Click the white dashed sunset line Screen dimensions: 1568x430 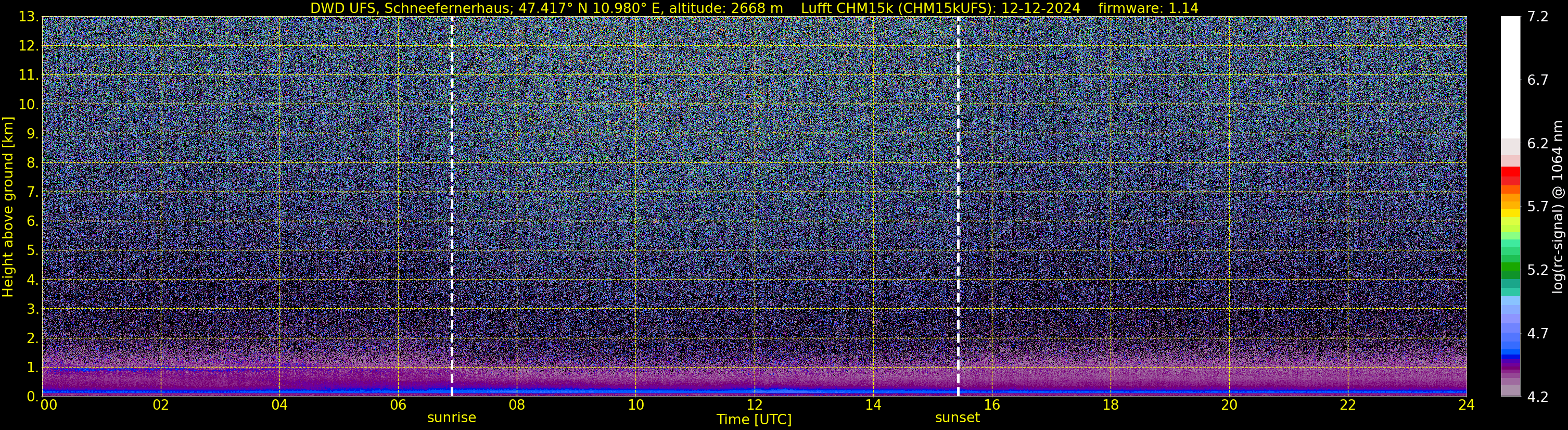[x=958, y=206]
